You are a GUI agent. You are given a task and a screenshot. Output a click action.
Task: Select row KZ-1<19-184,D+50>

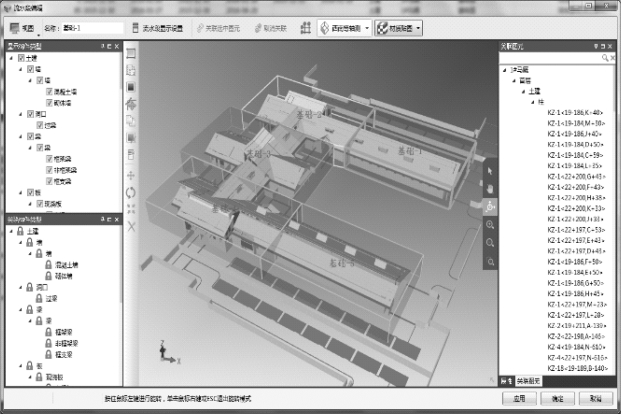[x=575, y=145]
